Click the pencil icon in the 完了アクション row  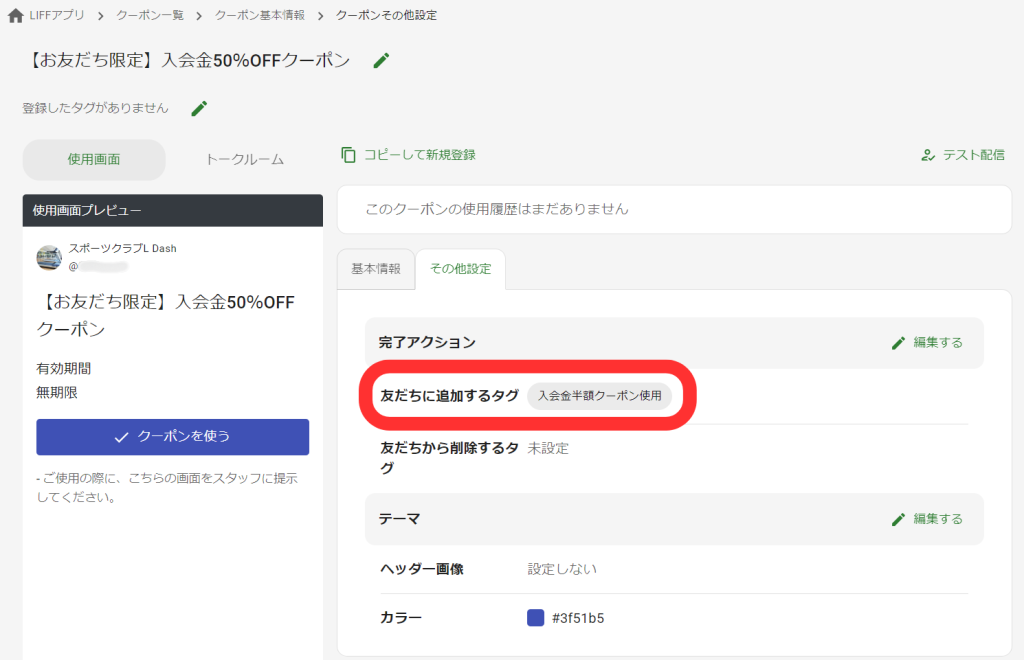tap(899, 342)
